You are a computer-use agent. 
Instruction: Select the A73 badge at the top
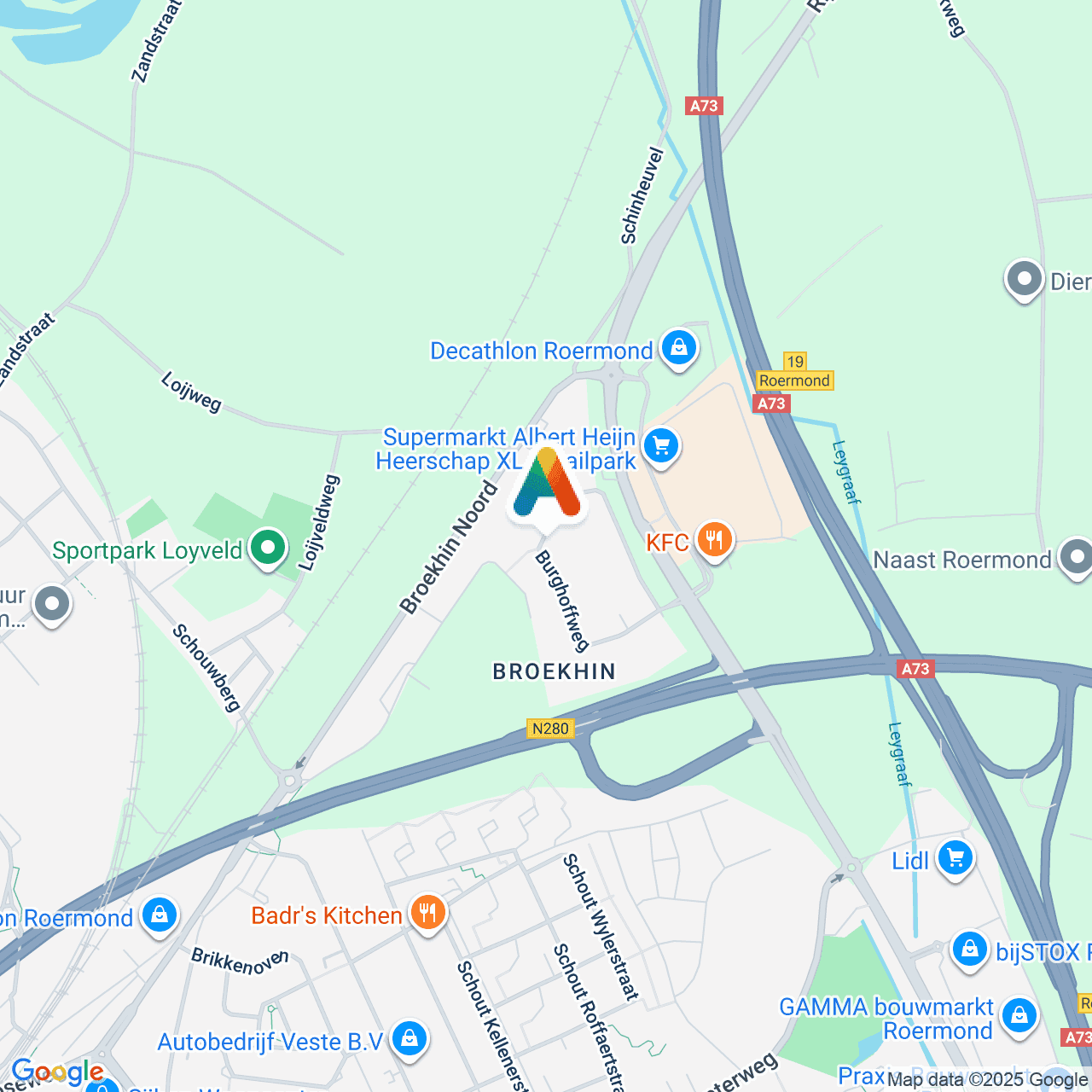704,106
